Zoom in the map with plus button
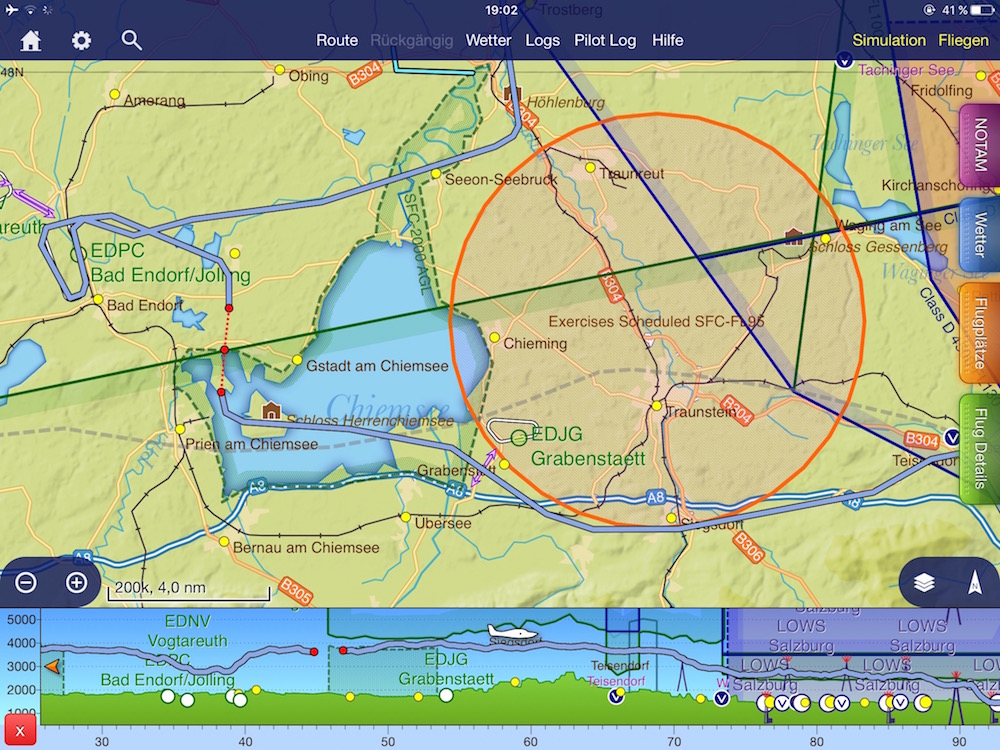The image size is (1000, 750). point(76,583)
